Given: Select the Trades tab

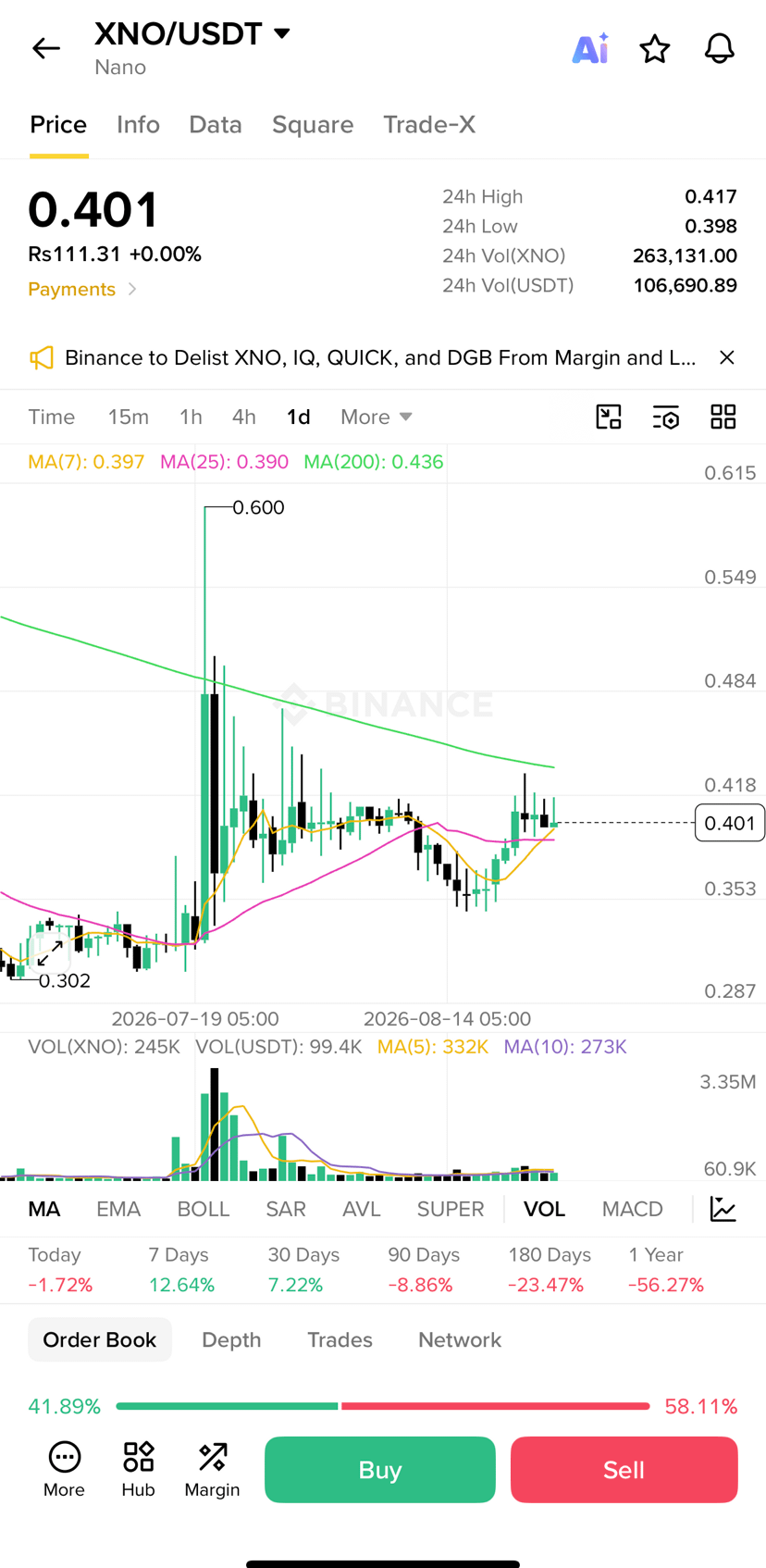Looking at the screenshot, I should tap(340, 1339).
